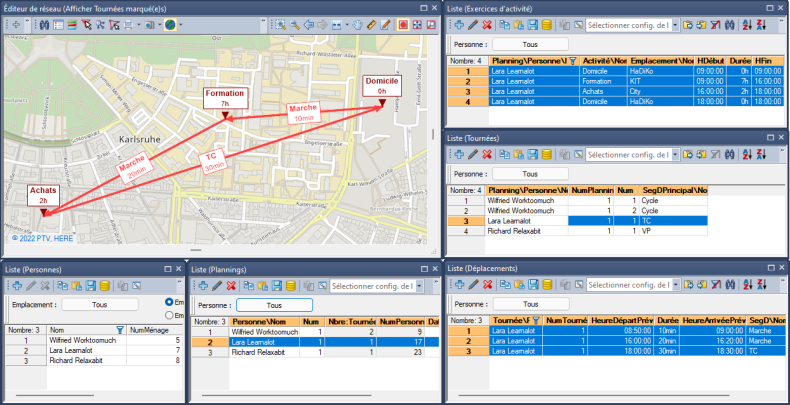Select the ruler measure tool in map toolbar

click(x=372, y=25)
